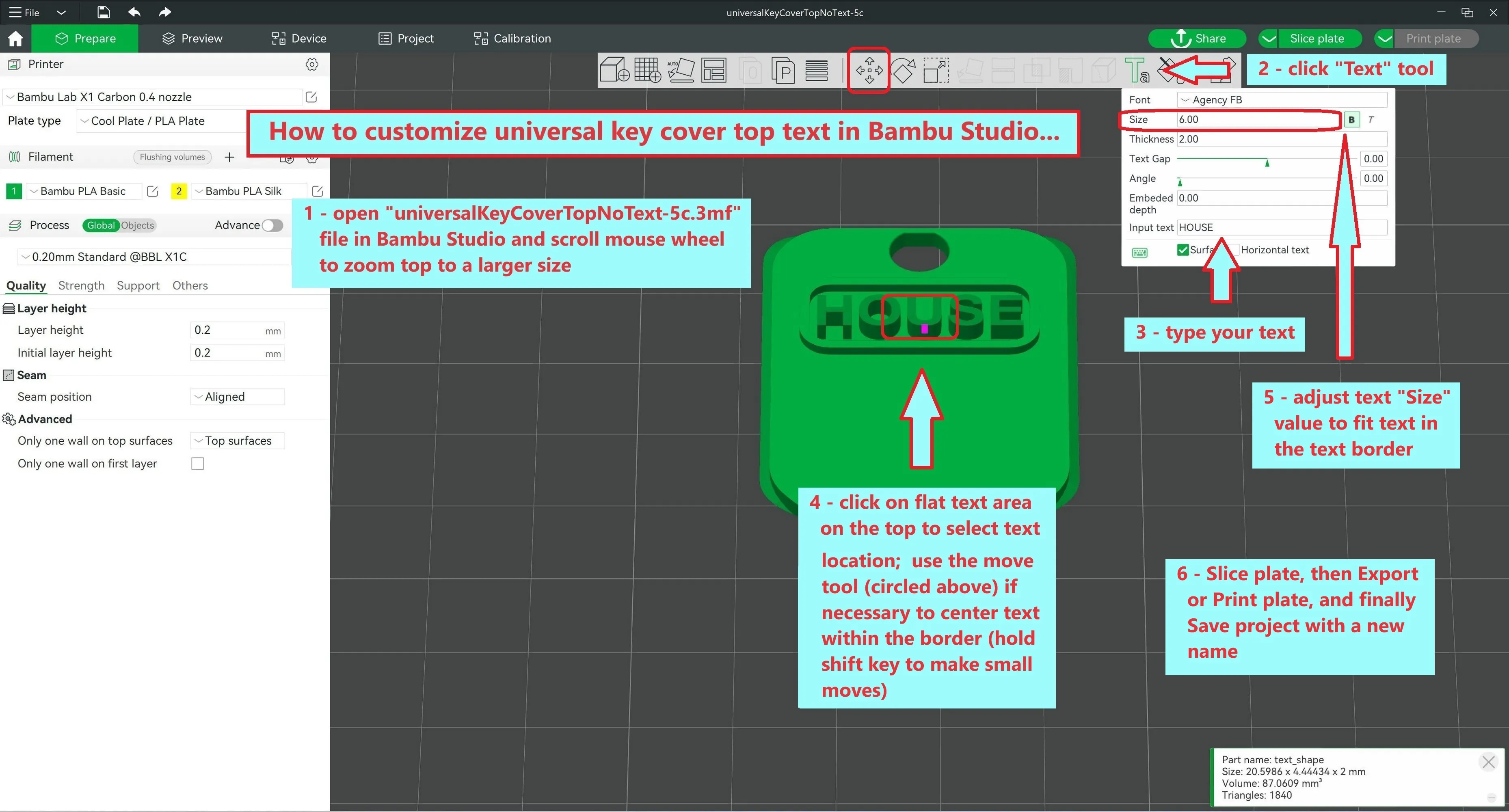Open the Seam position dropdown
The width and height of the screenshot is (1509, 812).
238,397
